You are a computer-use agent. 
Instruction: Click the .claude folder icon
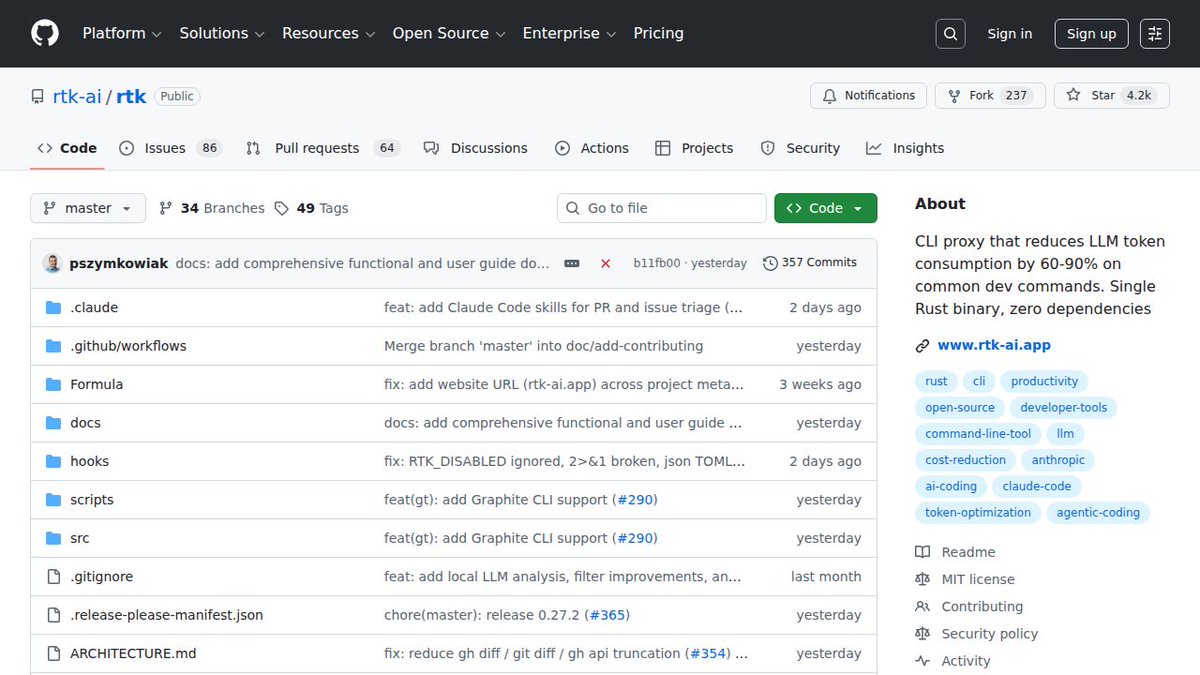pos(54,308)
